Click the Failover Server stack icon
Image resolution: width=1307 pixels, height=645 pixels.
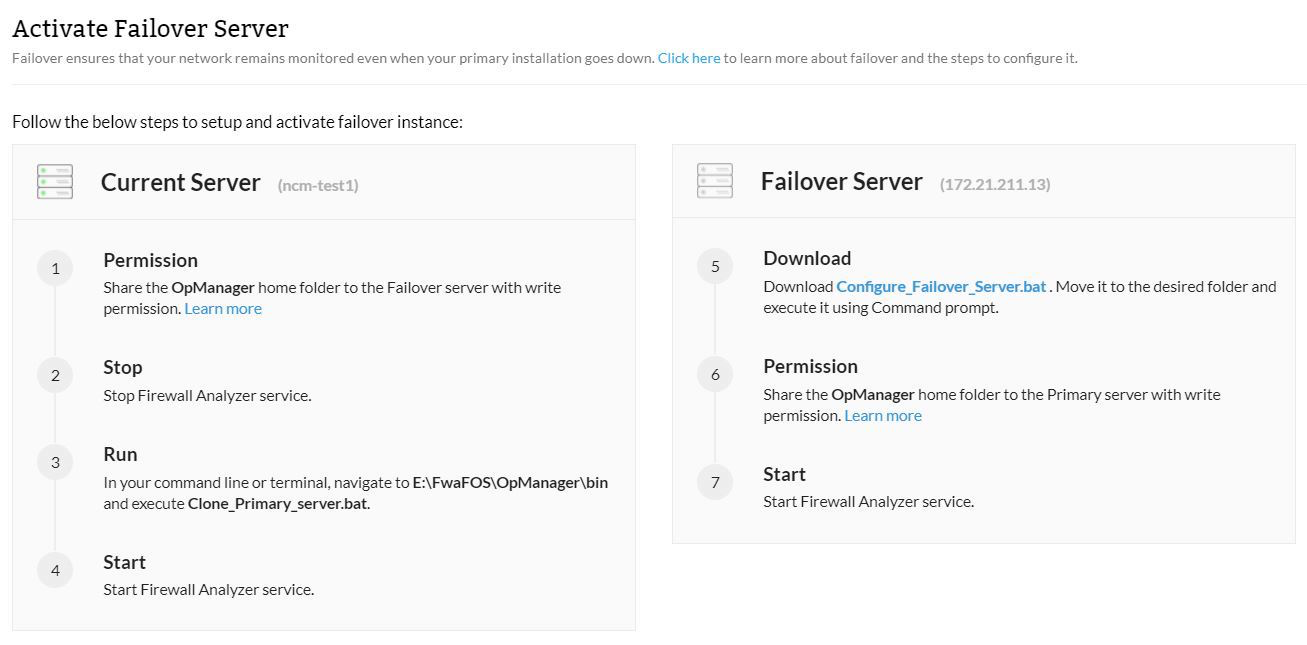click(715, 181)
